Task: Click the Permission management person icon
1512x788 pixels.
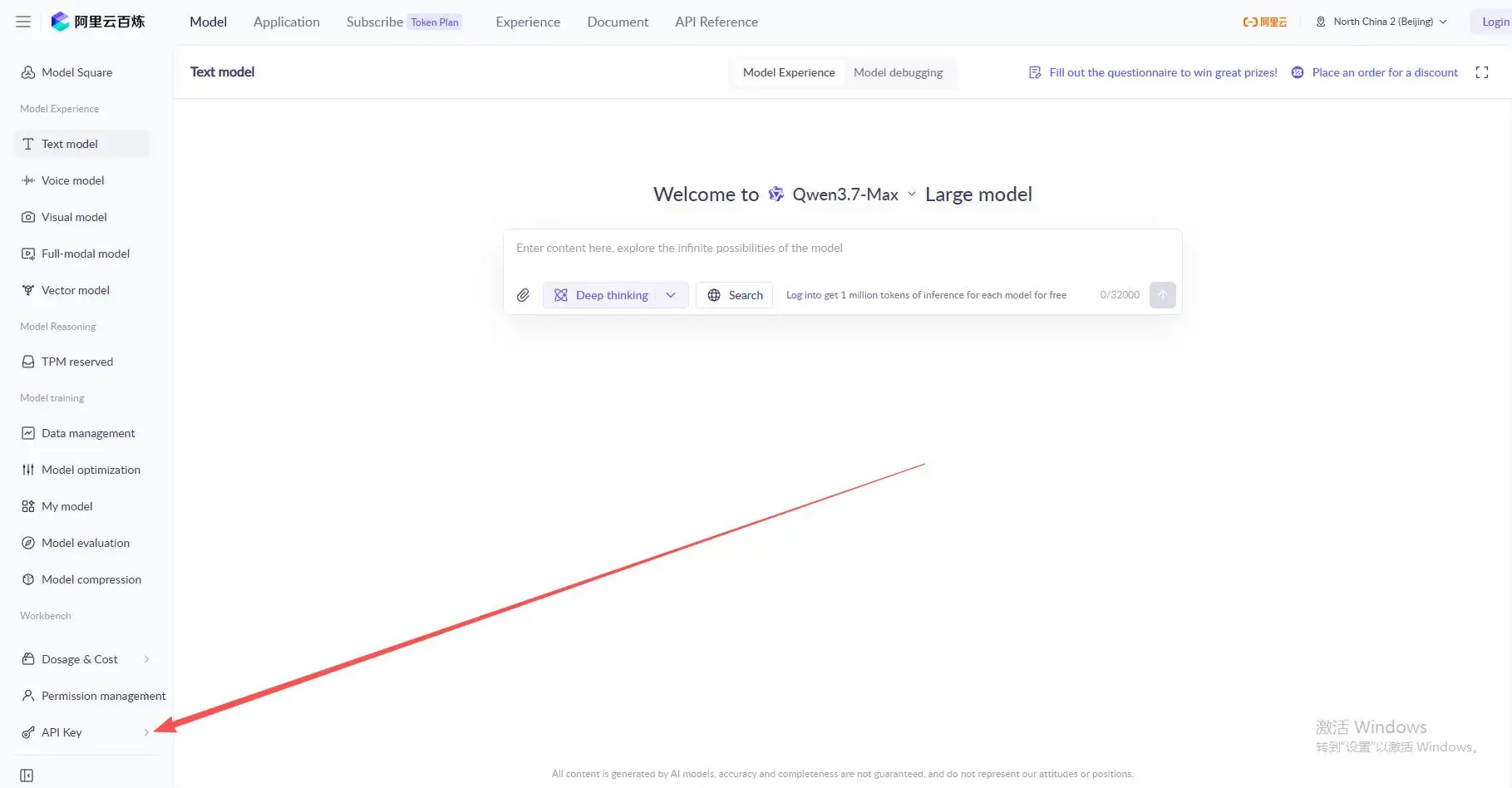Action: (x=28, y=696)
